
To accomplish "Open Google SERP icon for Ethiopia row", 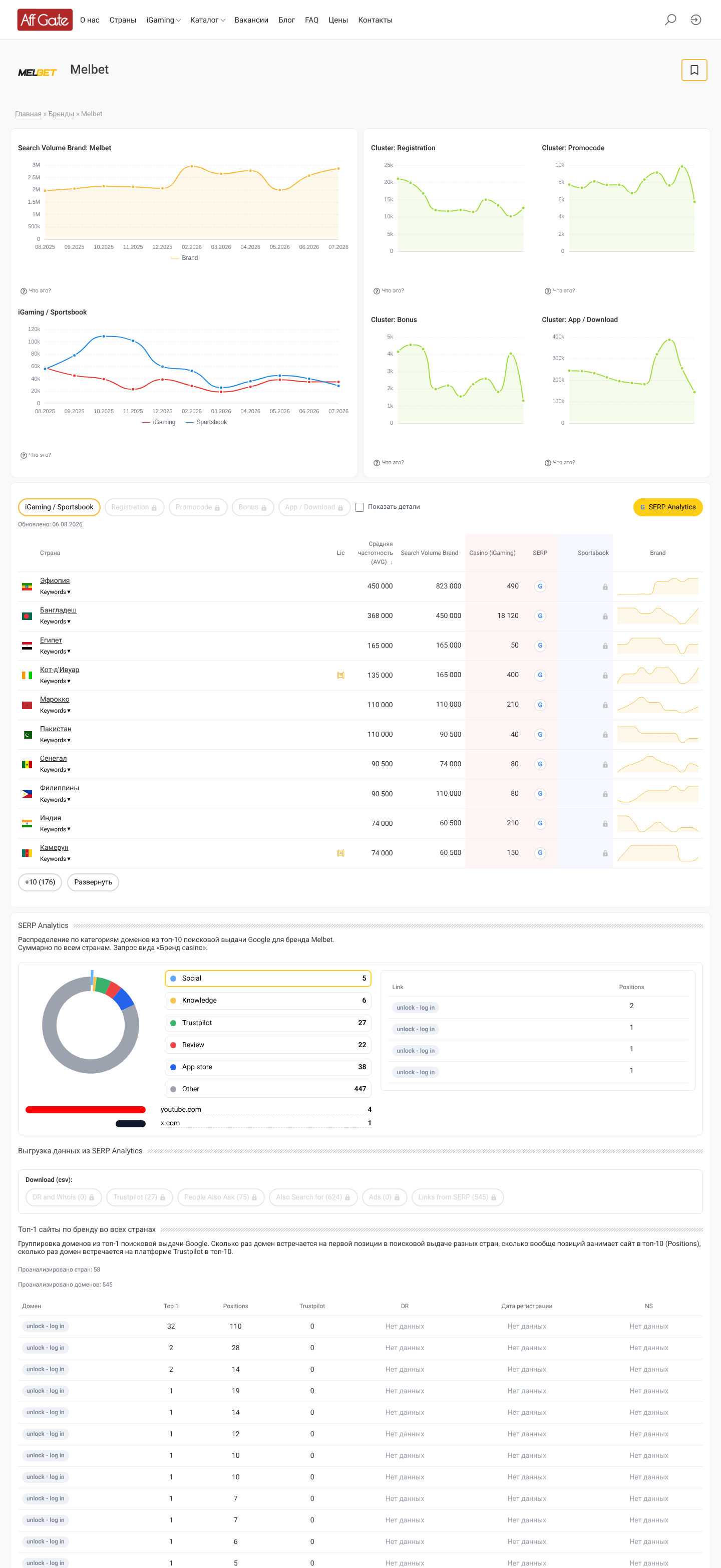I will [540, 586].
